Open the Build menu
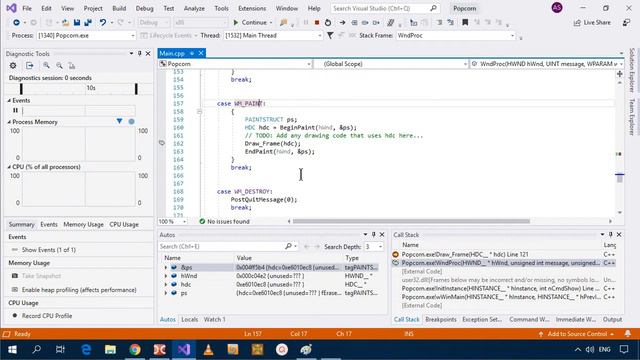 [x=119, y=8]
